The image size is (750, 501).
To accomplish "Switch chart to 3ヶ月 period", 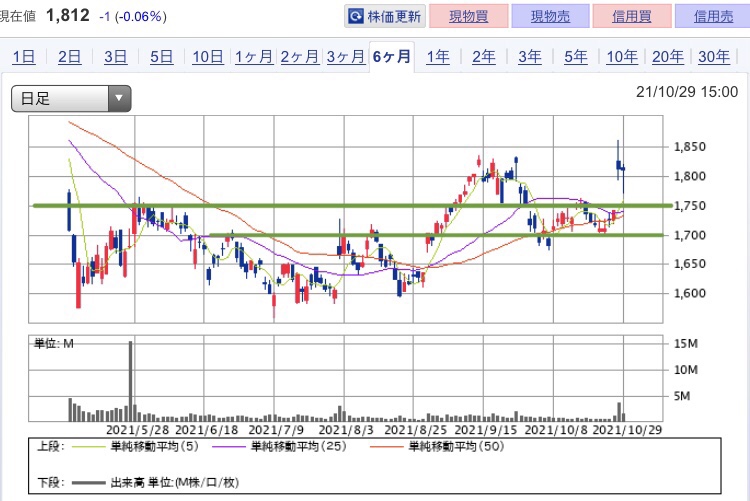I will pyautogui.click(x=346, y=56).
